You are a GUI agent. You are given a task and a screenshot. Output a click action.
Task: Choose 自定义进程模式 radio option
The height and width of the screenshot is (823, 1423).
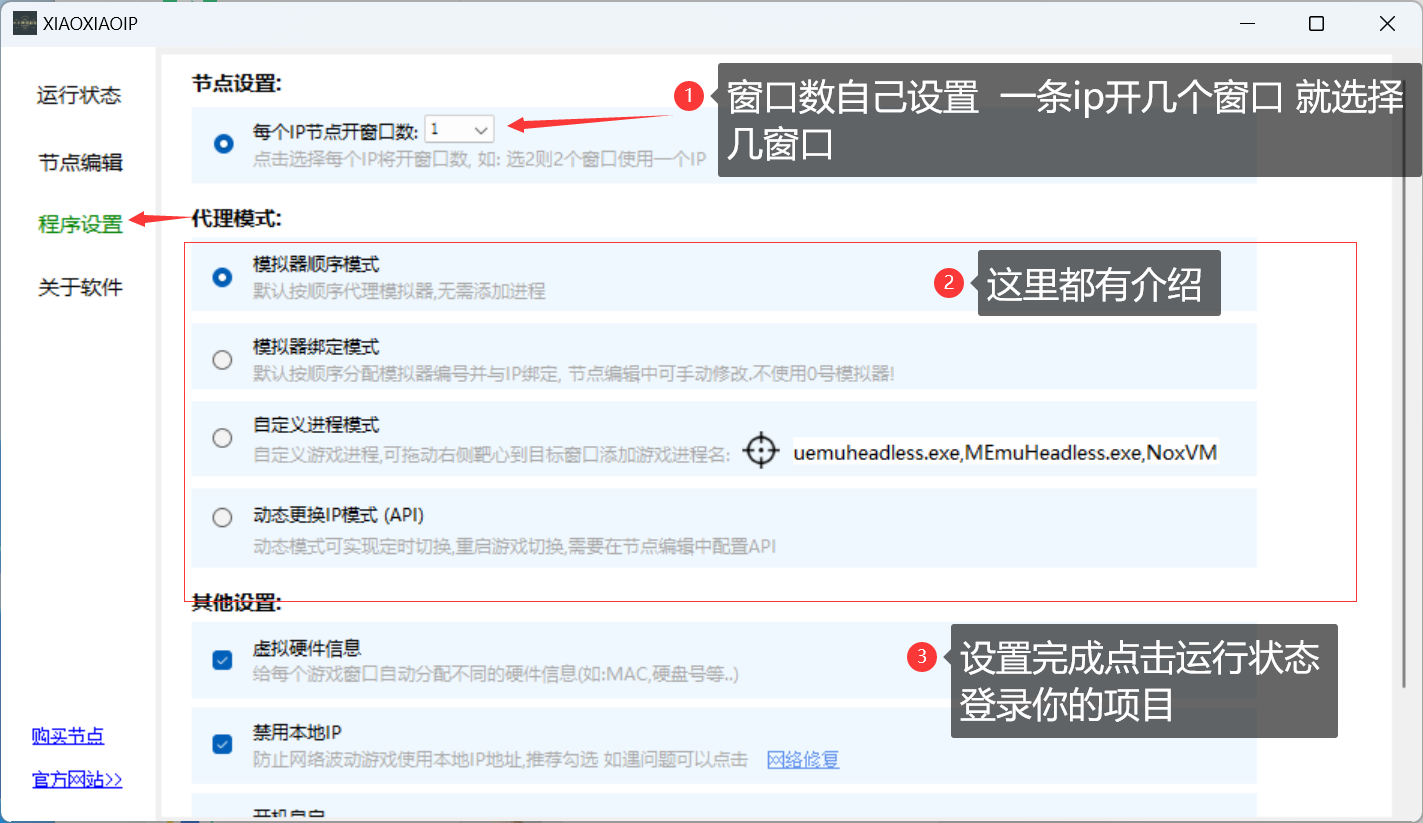223,438
